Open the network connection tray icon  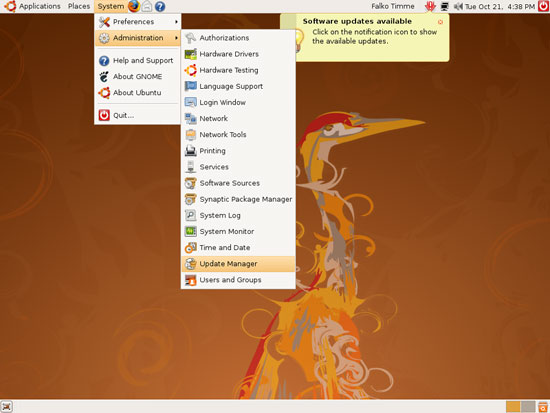(x=444, y=6)
